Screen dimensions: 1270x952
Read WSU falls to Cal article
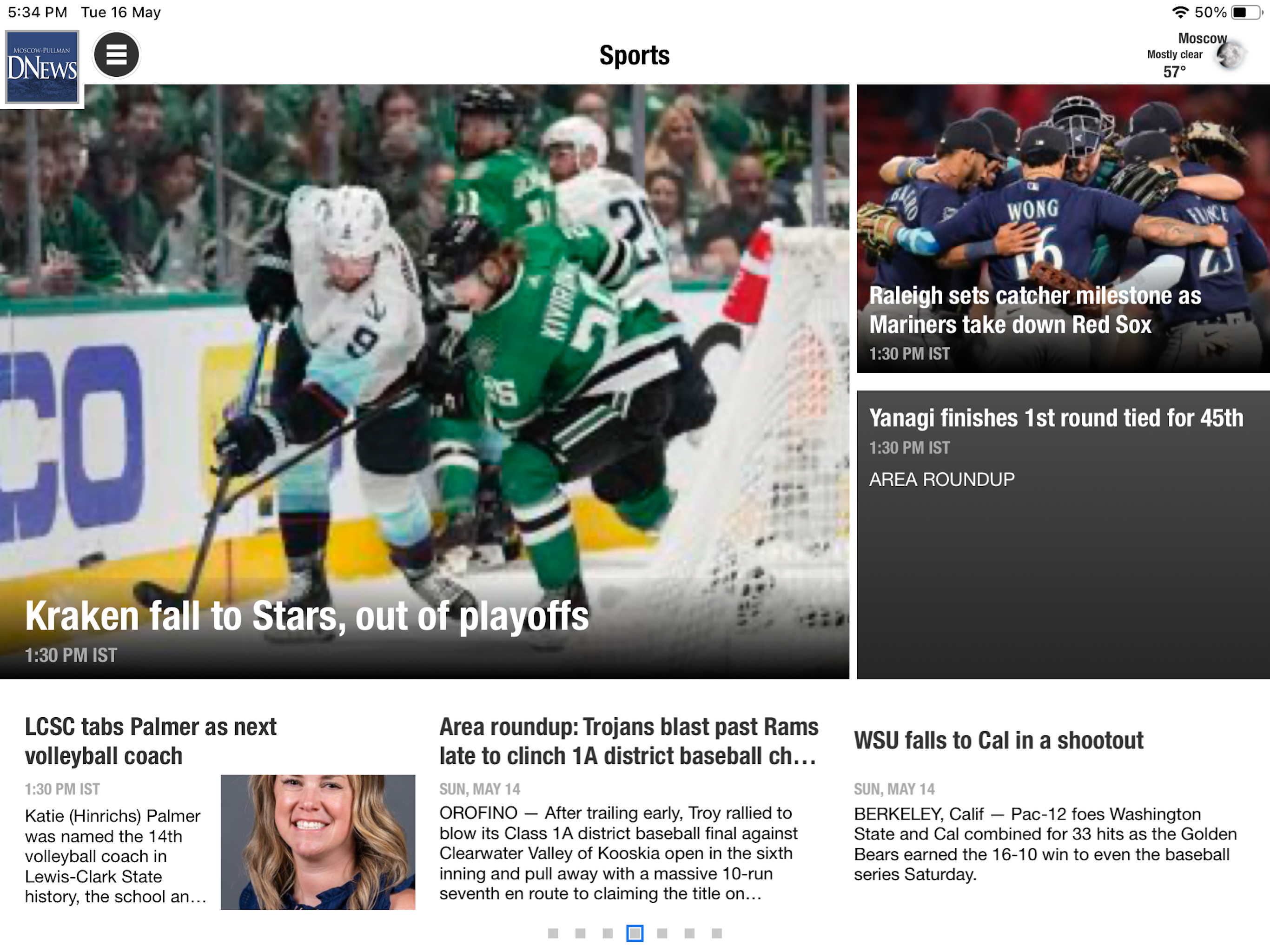coord(999,740)
